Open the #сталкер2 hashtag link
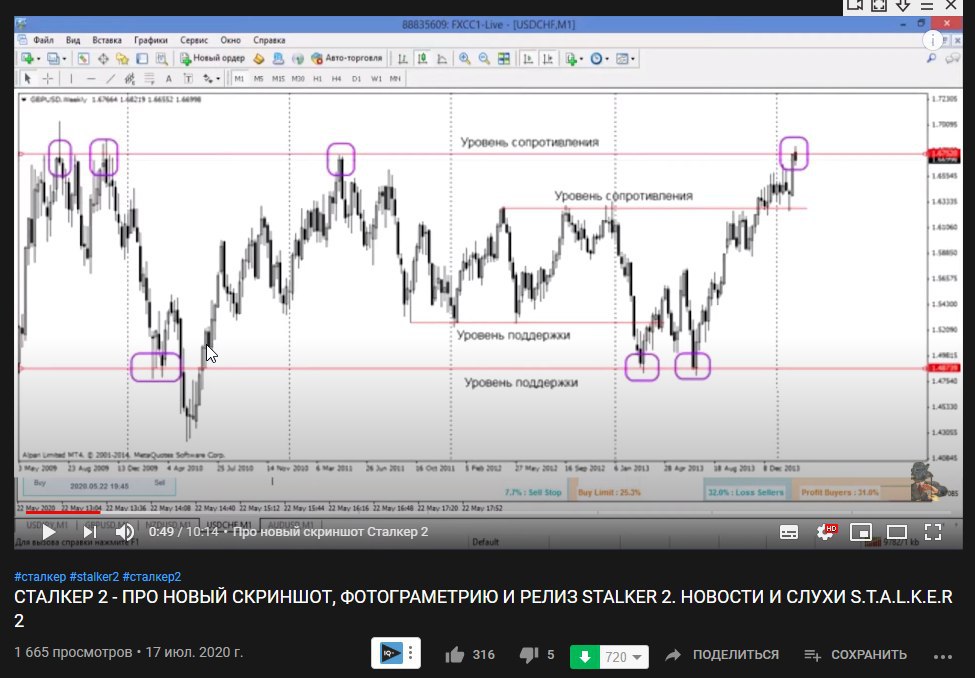Screen dimensions: 975x678 click(x=152, y=577)
